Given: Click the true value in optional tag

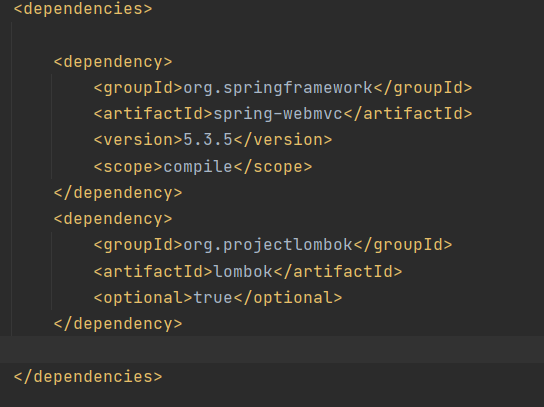Looking at the screenshot, I should (213, 298).
